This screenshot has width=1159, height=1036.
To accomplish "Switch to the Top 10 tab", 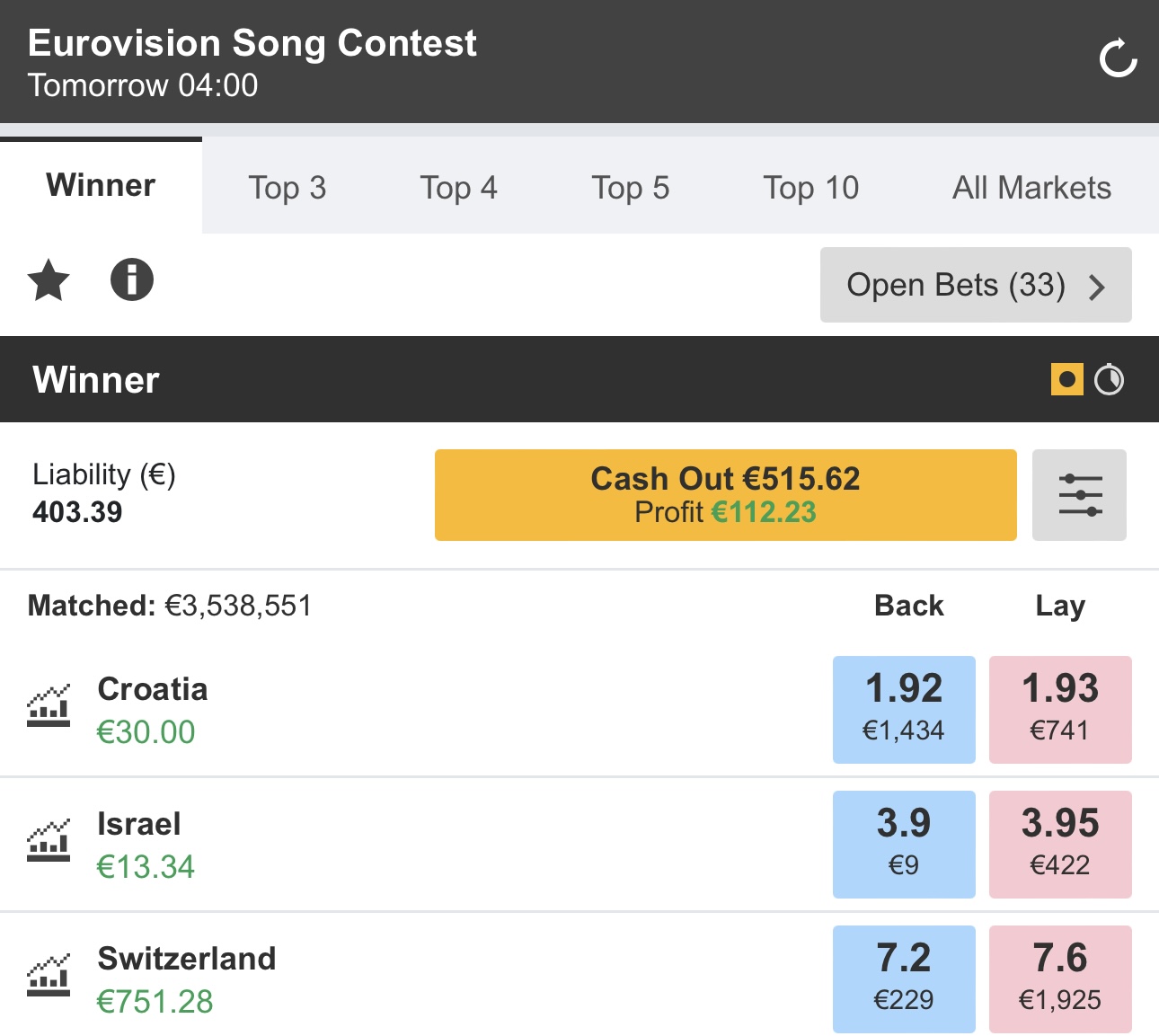I will pos(811,188).
